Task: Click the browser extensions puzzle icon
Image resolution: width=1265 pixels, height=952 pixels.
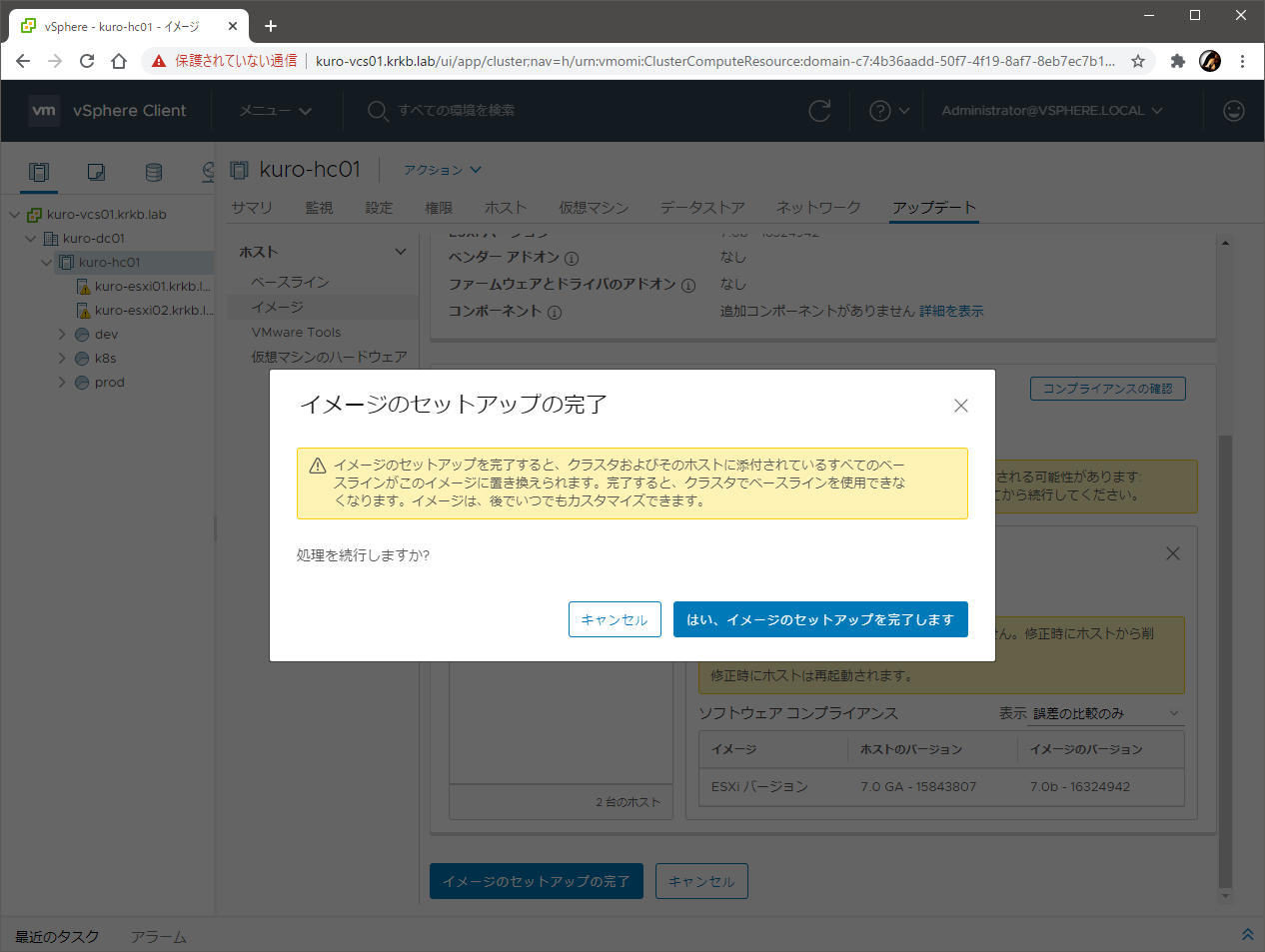Action: pyautogui.click(x=1177, y=61)
